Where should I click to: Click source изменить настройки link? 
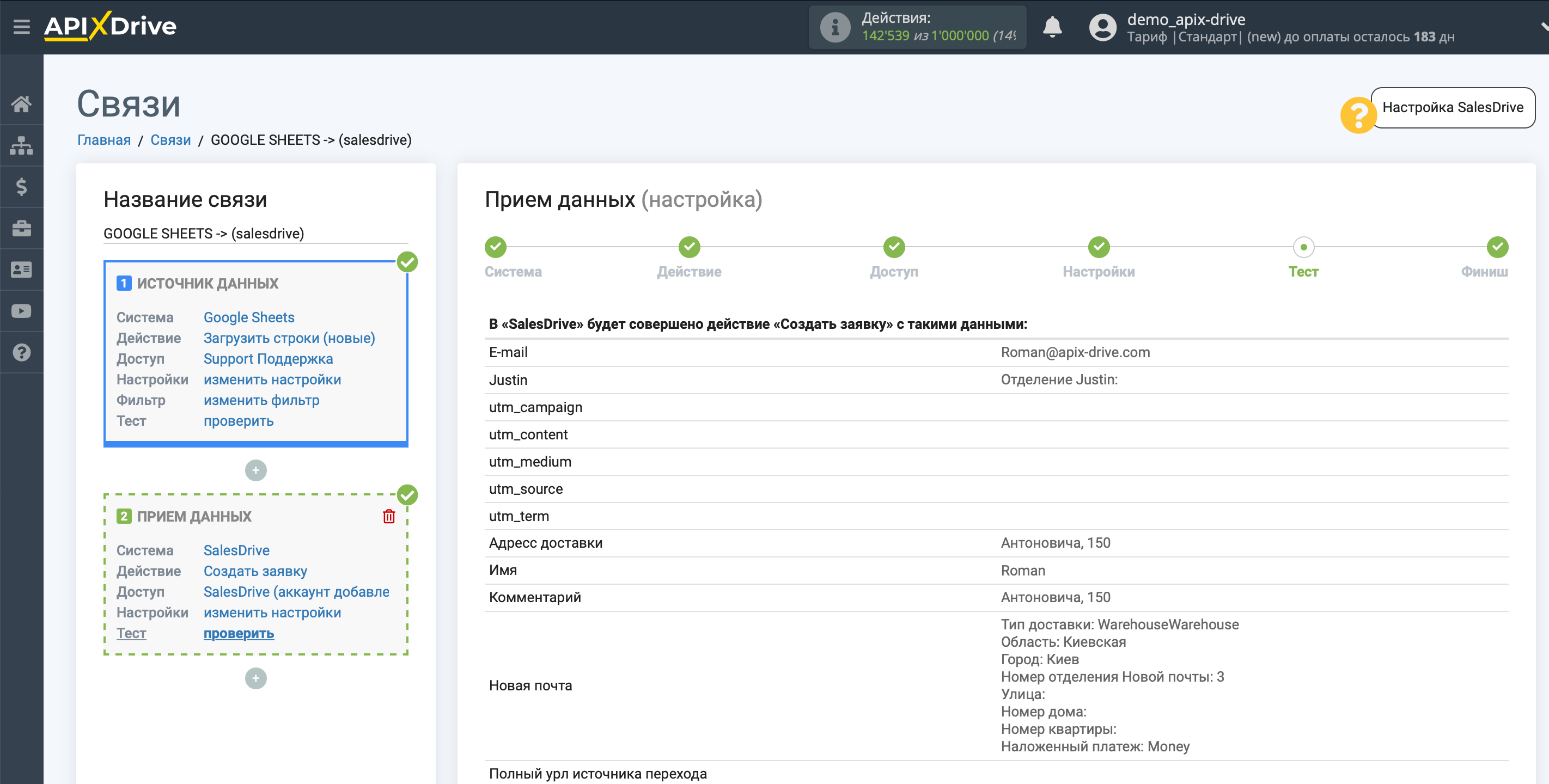click(x=272, y=380)
